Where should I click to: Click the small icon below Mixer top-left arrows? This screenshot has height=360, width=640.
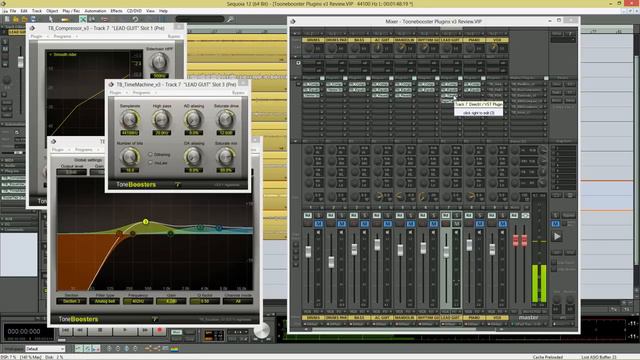[298, 63]
